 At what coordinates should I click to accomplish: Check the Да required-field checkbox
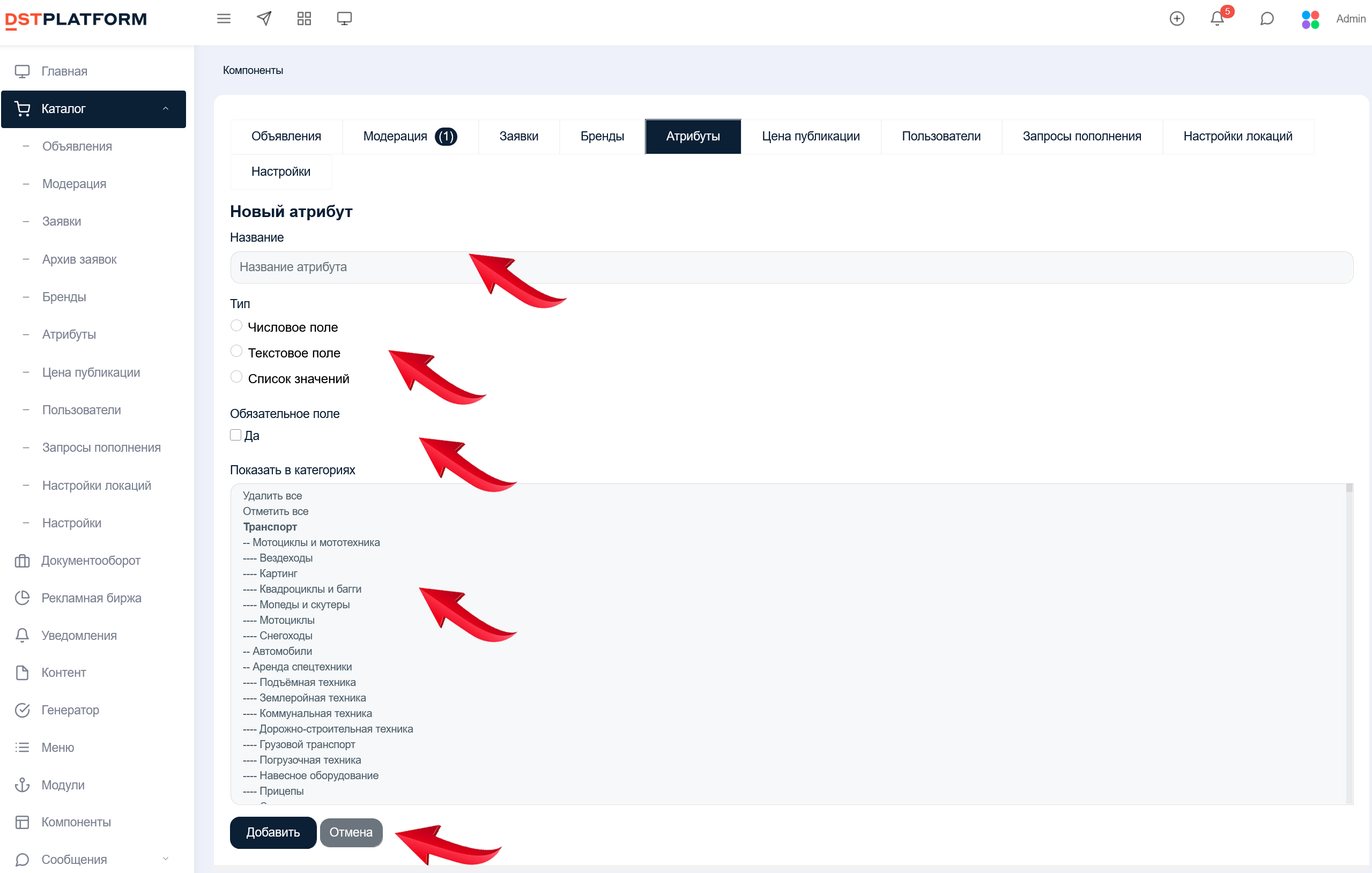(236, 435)
